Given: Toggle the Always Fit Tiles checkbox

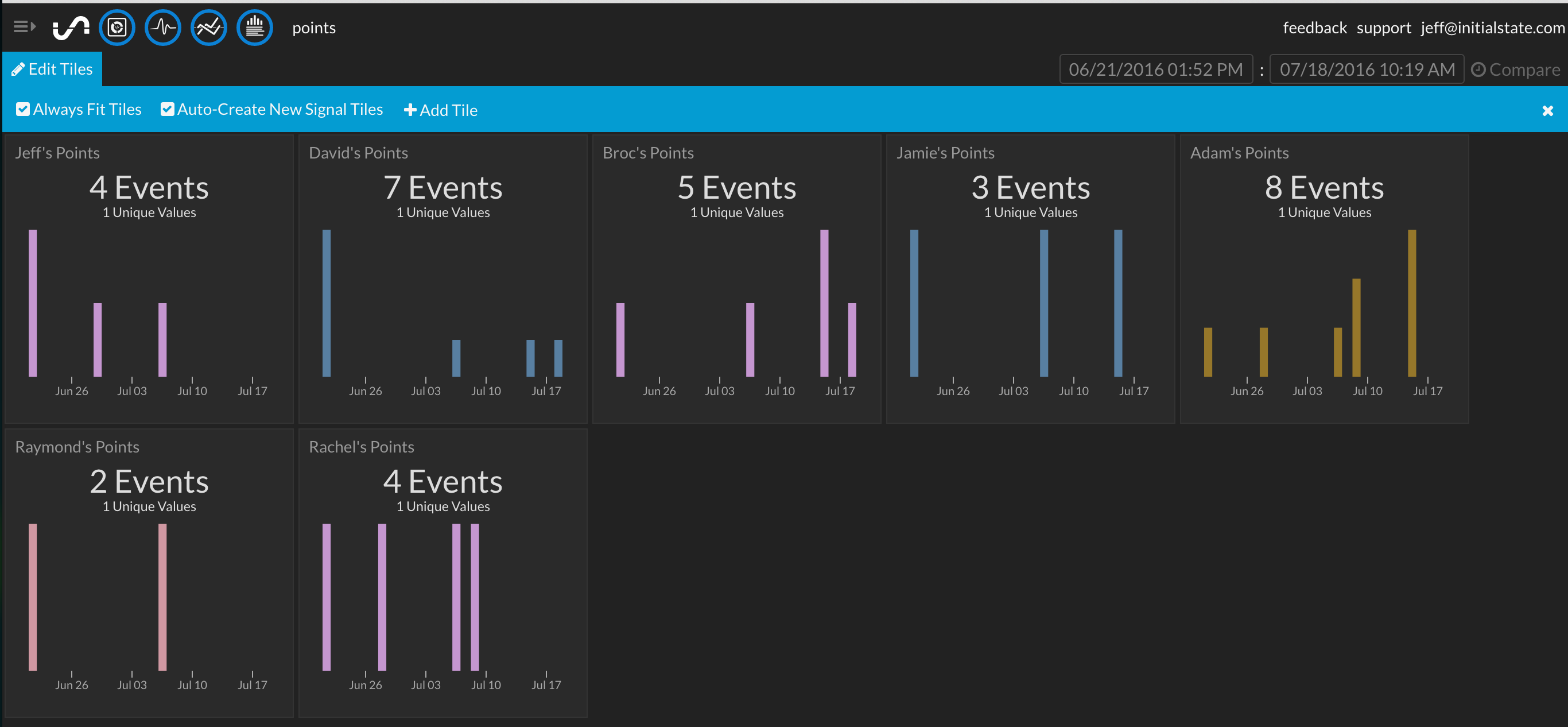Looking at the screenshot, I should [22, 109].
